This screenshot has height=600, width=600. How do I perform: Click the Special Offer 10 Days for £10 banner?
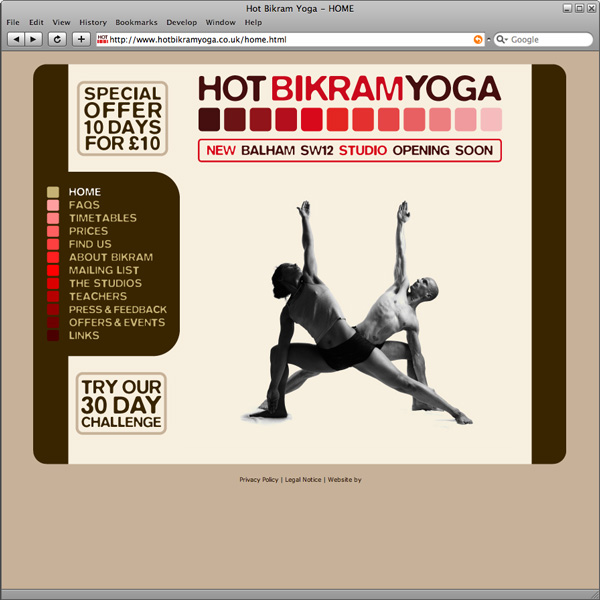click(122, 119)
